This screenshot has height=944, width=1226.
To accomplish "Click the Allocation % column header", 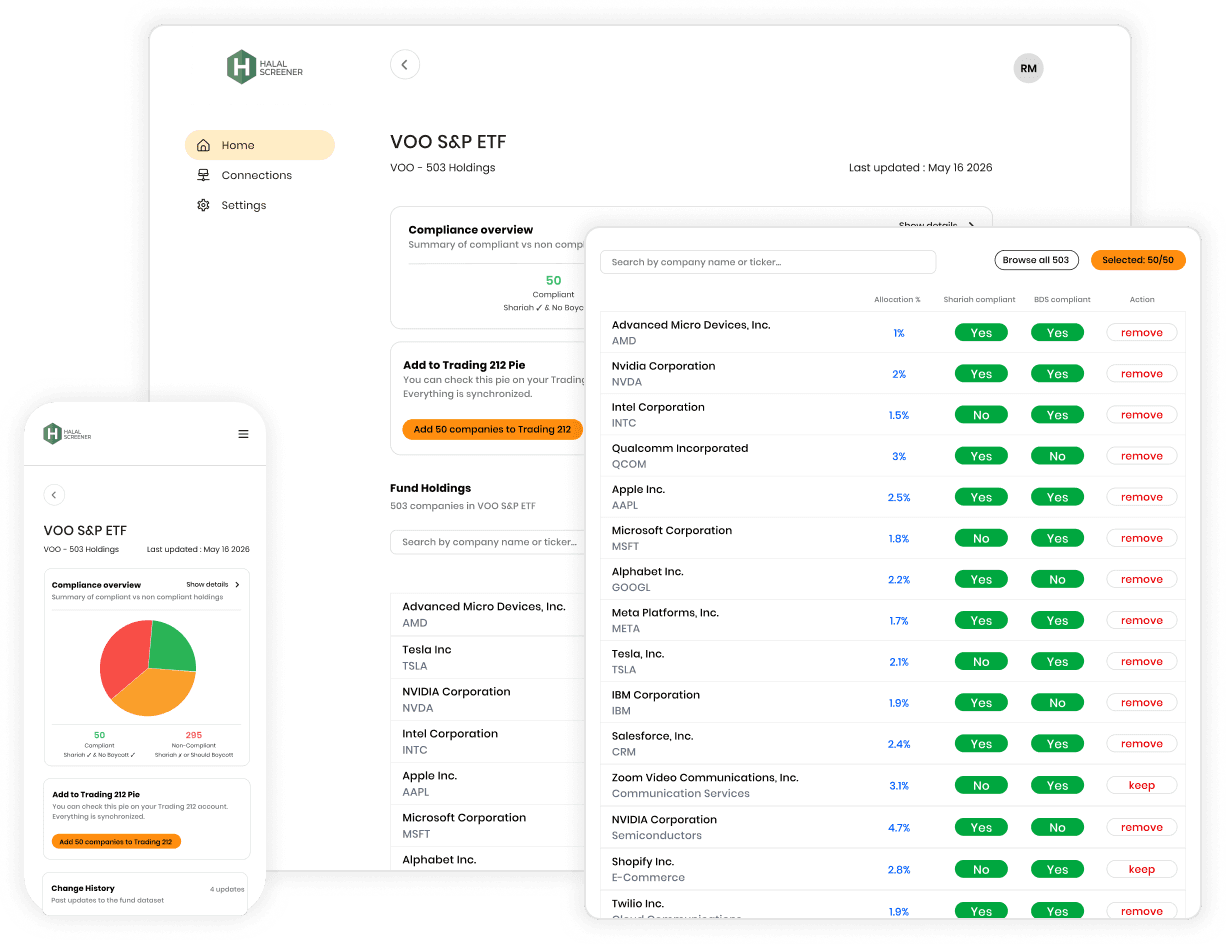I will click(x=897, y=299).
